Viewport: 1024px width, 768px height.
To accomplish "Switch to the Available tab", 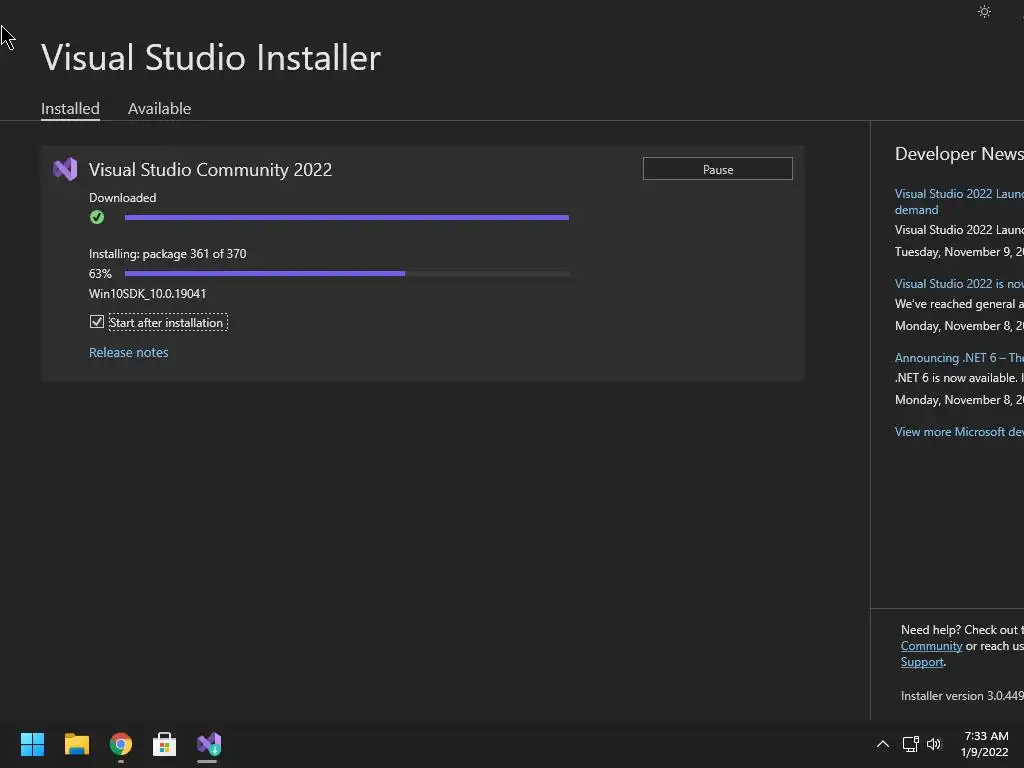I will pyautogui.click(x=159, y=108).
